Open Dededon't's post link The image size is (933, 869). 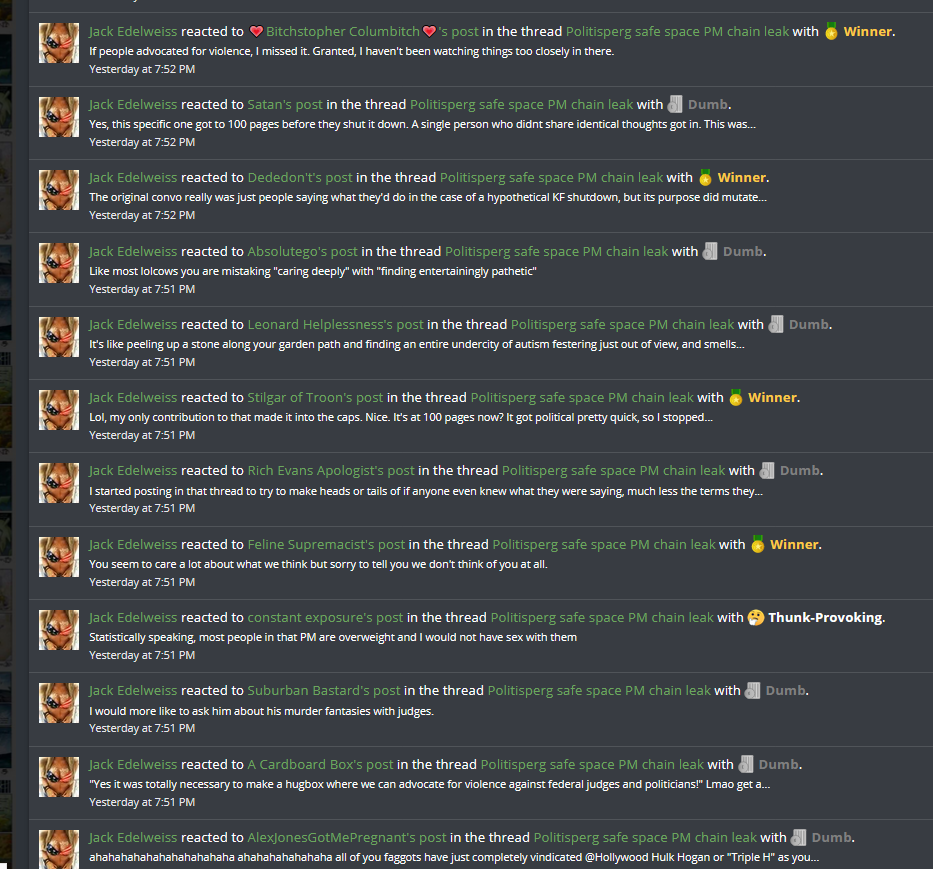pos(300,177)
